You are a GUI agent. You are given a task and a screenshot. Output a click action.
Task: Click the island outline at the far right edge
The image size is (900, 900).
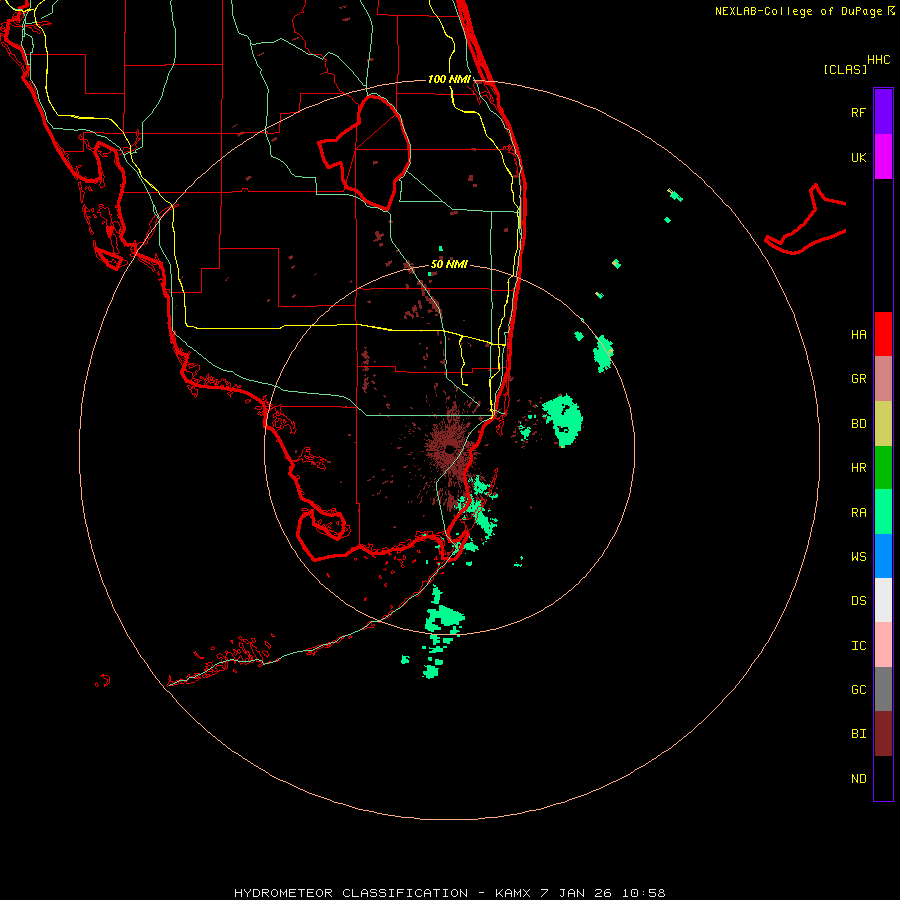pyautogui.click(x=805, y=220)
